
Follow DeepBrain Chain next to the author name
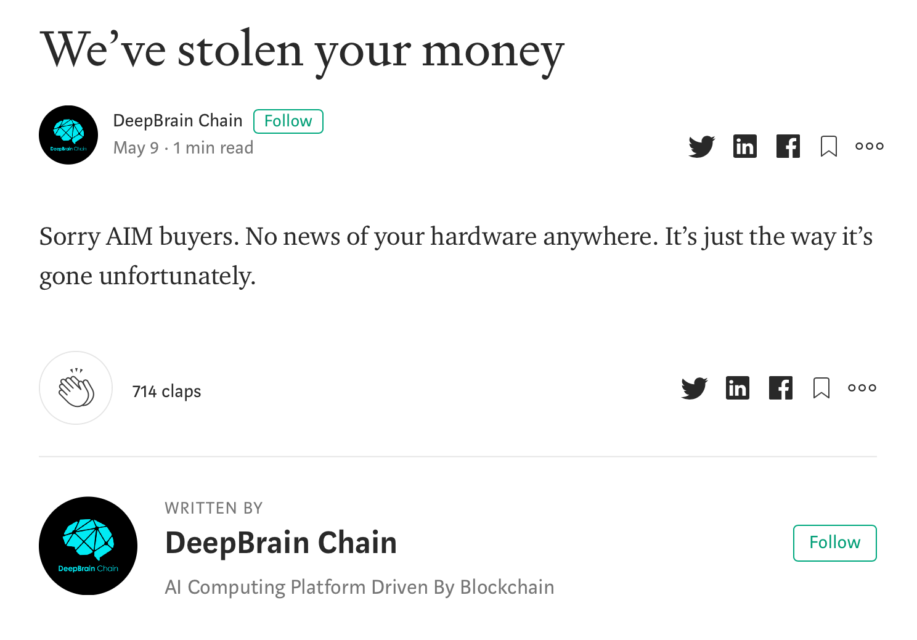(288, 121)
